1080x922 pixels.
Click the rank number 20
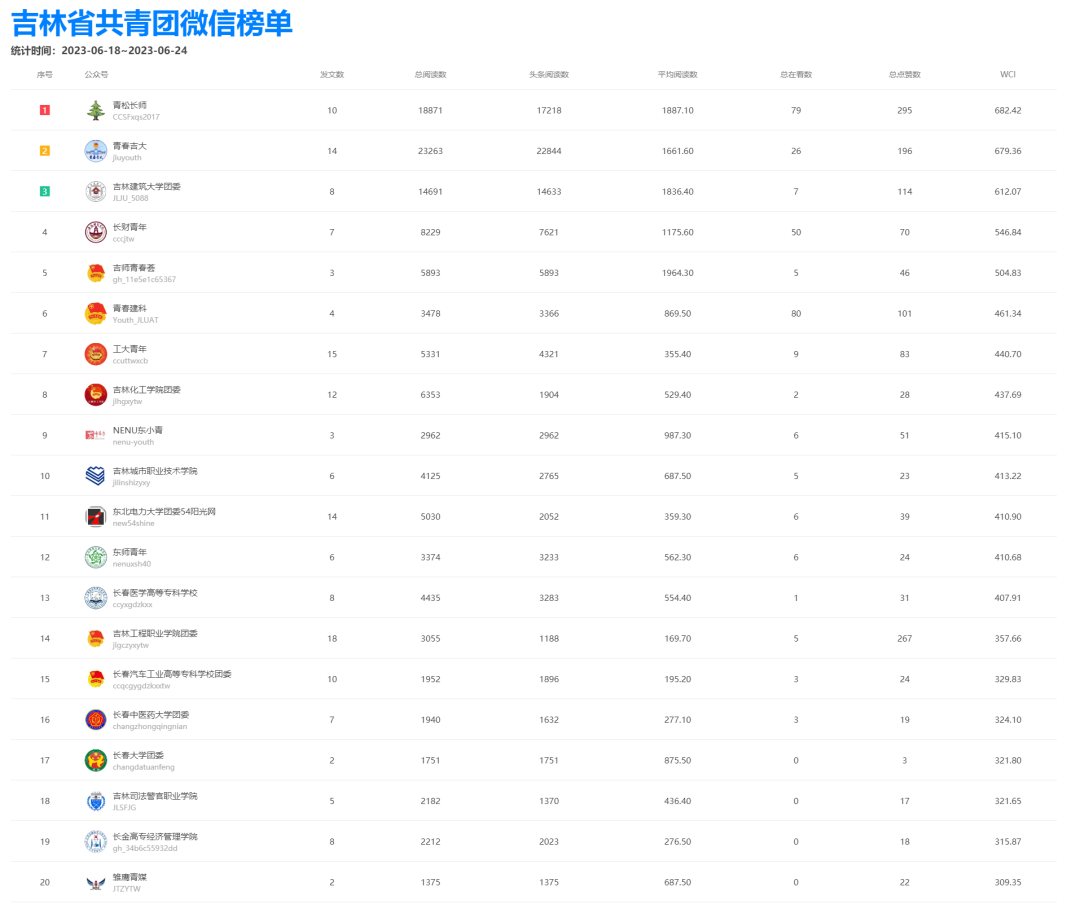point(45,882)
